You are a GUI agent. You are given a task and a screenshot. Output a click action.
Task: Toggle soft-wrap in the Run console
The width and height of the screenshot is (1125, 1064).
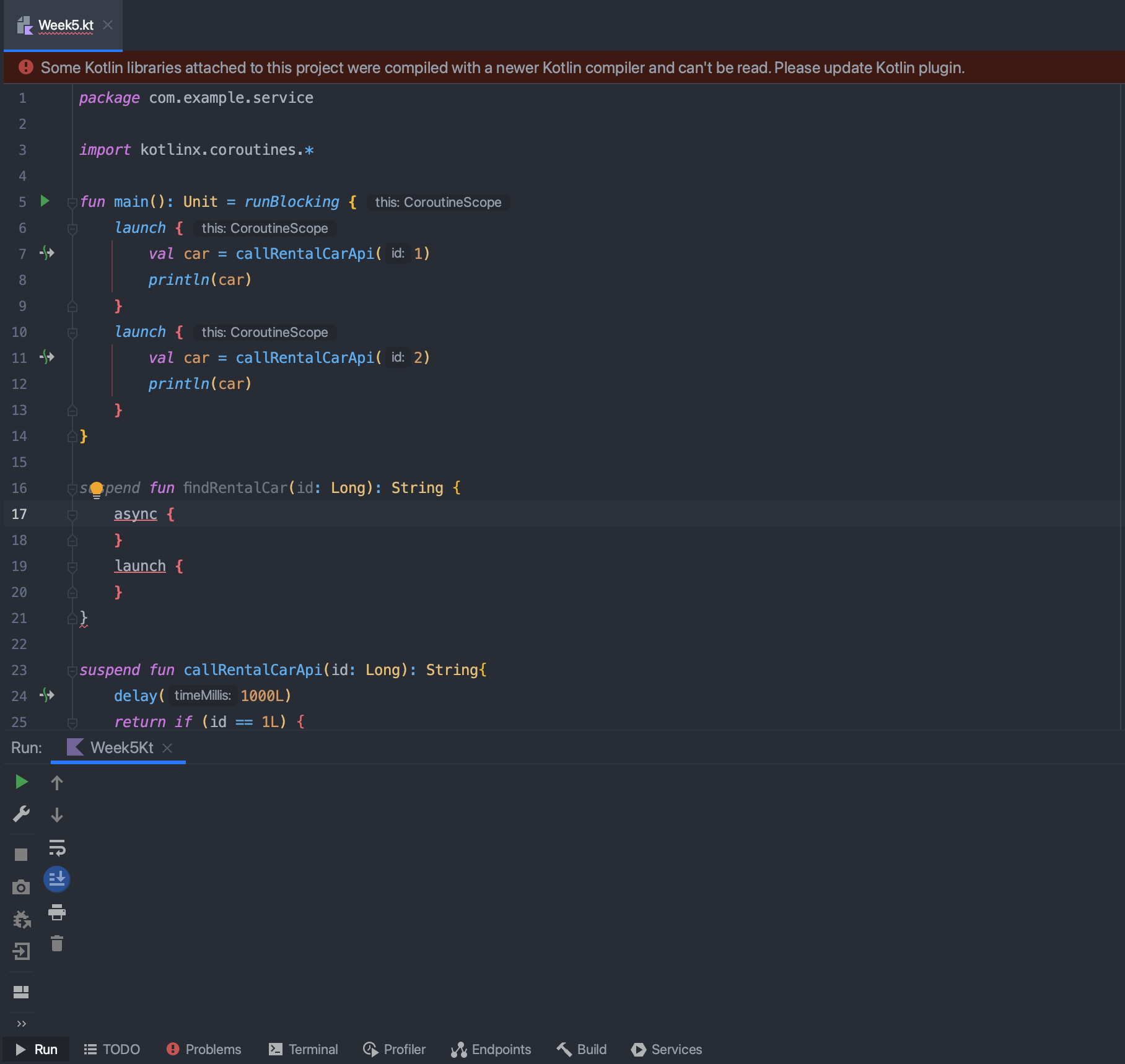tap(57, 847)
